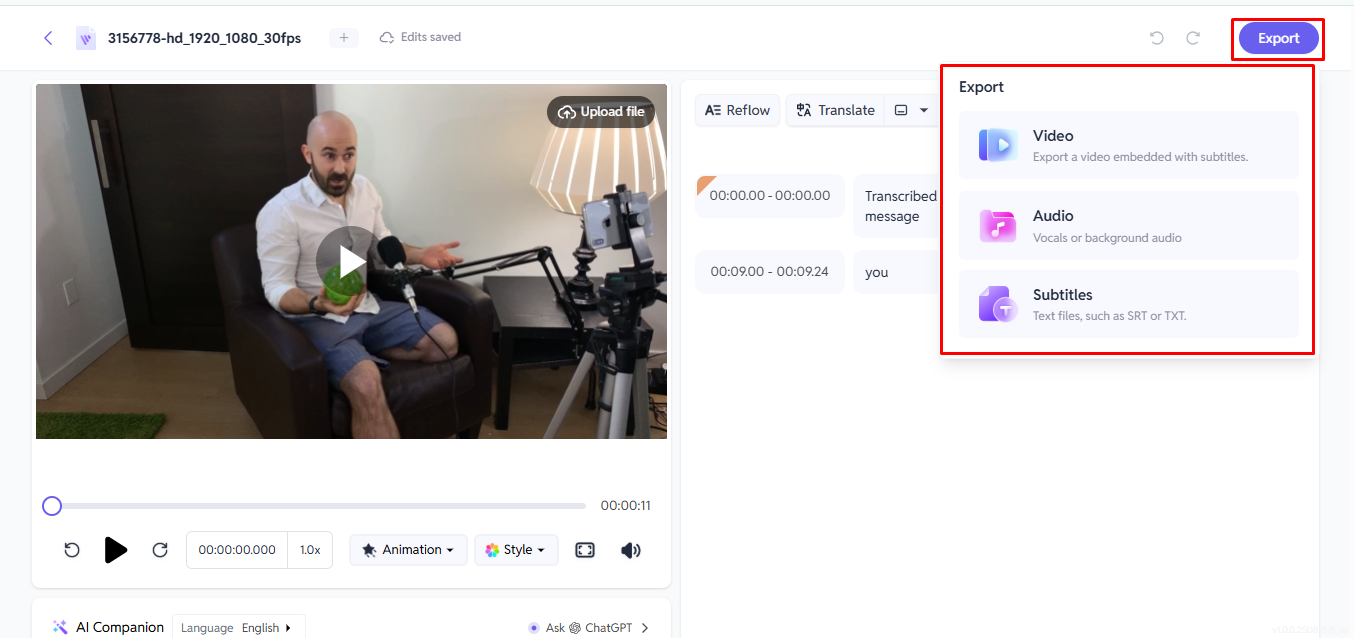Choose Audio export option

[1128, 225]
